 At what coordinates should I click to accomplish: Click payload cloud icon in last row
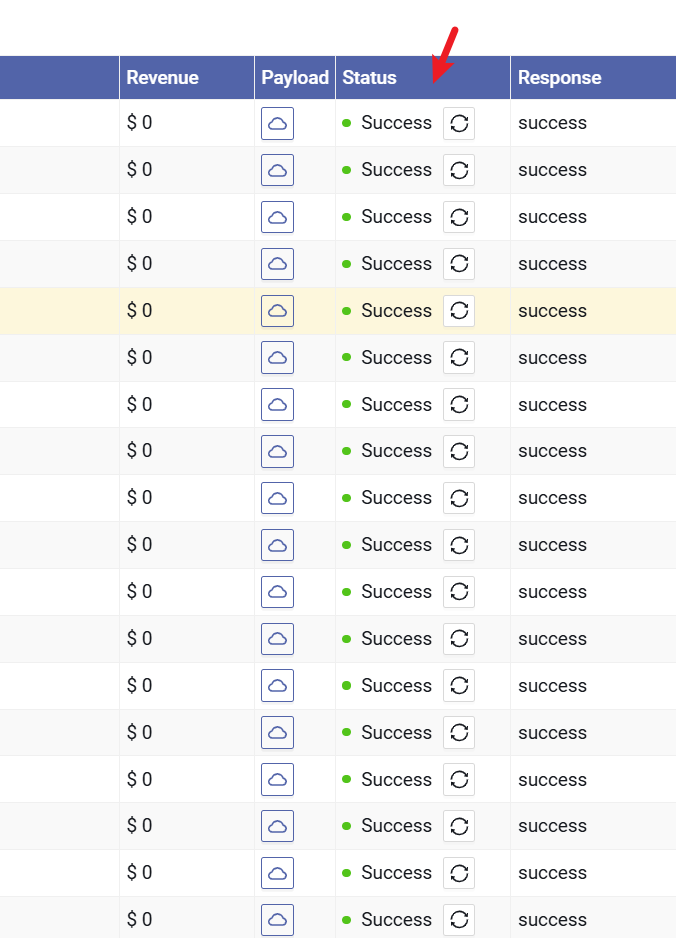click(x=277, y=919)
